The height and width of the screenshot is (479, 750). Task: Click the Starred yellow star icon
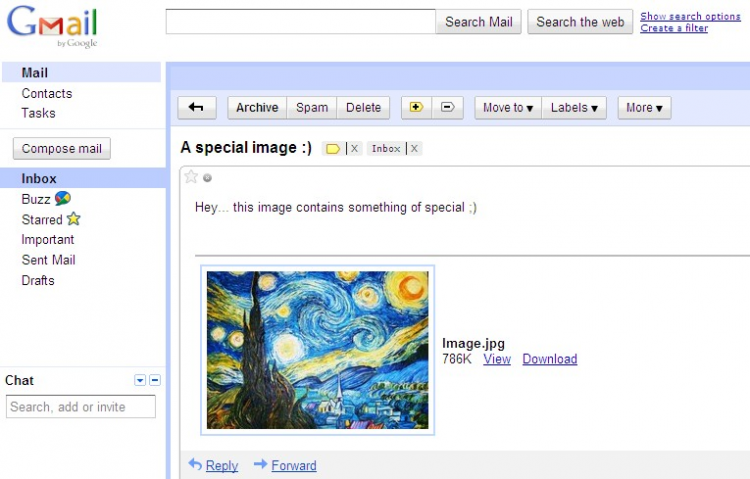click(74, 219)
